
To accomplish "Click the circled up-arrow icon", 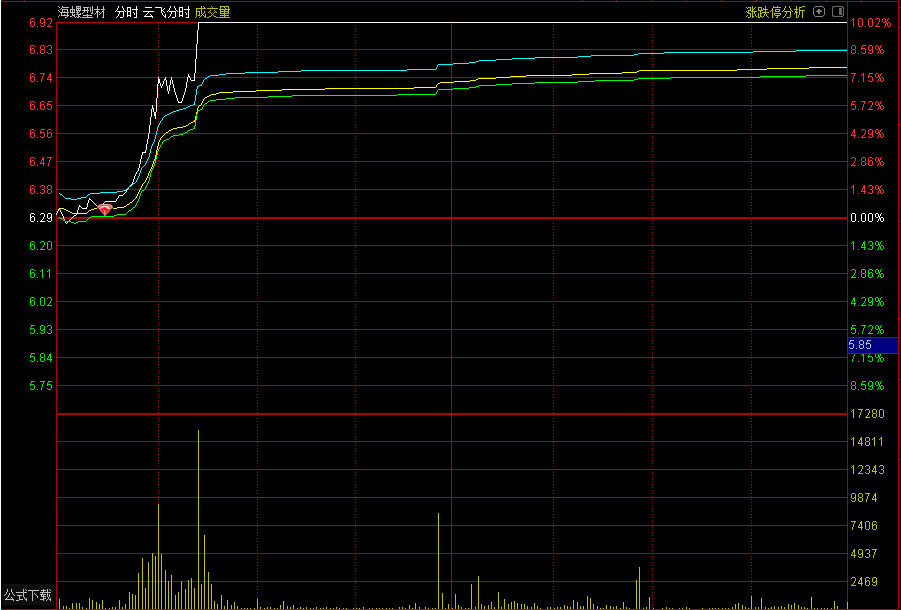I will pos(819,11).
